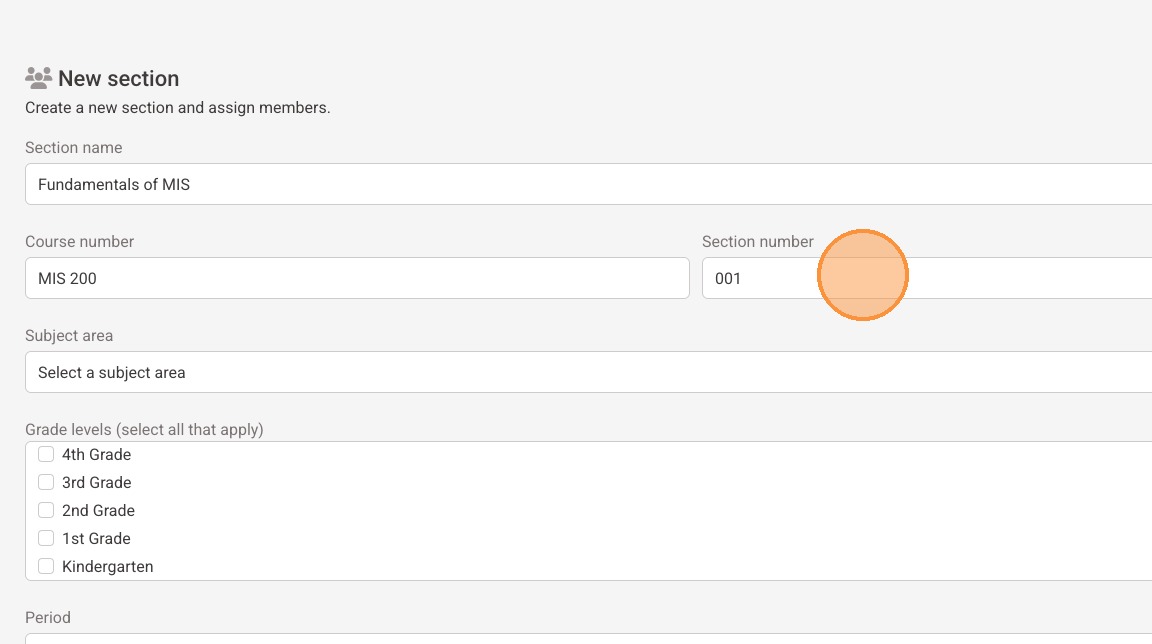Click the people group icon beside New section
This screenshot has width=1152, height=644.
tap(39, 78)
